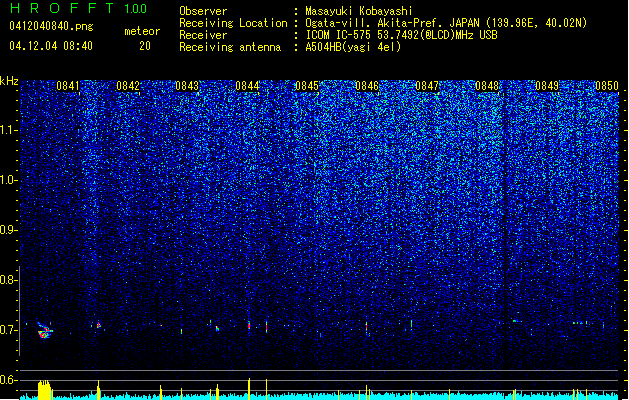Select observer name Masayuki Kobayashi
The image size is (629, 400).
pyautogui.click(x=359, y=11)
